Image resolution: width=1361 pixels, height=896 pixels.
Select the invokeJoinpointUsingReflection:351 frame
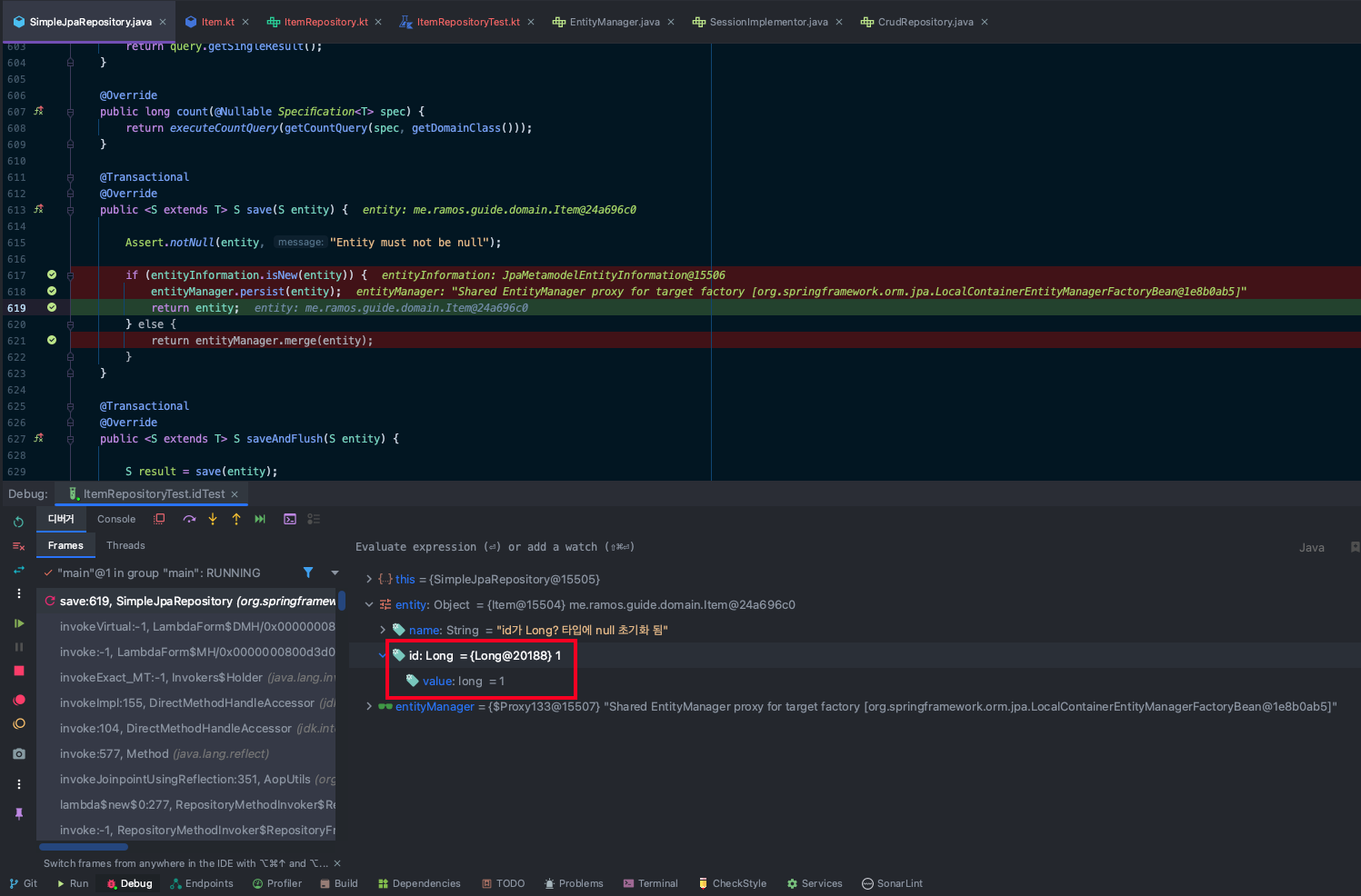[186, 779]
